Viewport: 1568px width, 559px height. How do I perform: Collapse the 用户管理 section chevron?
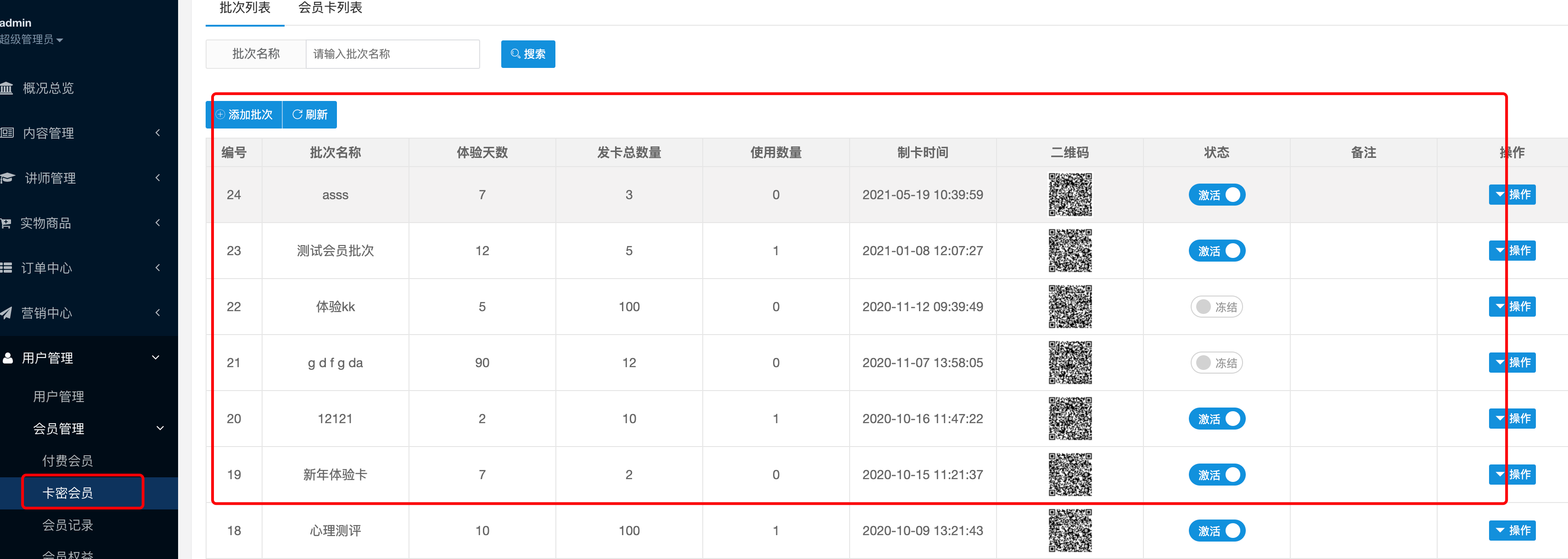coord(156,358)
